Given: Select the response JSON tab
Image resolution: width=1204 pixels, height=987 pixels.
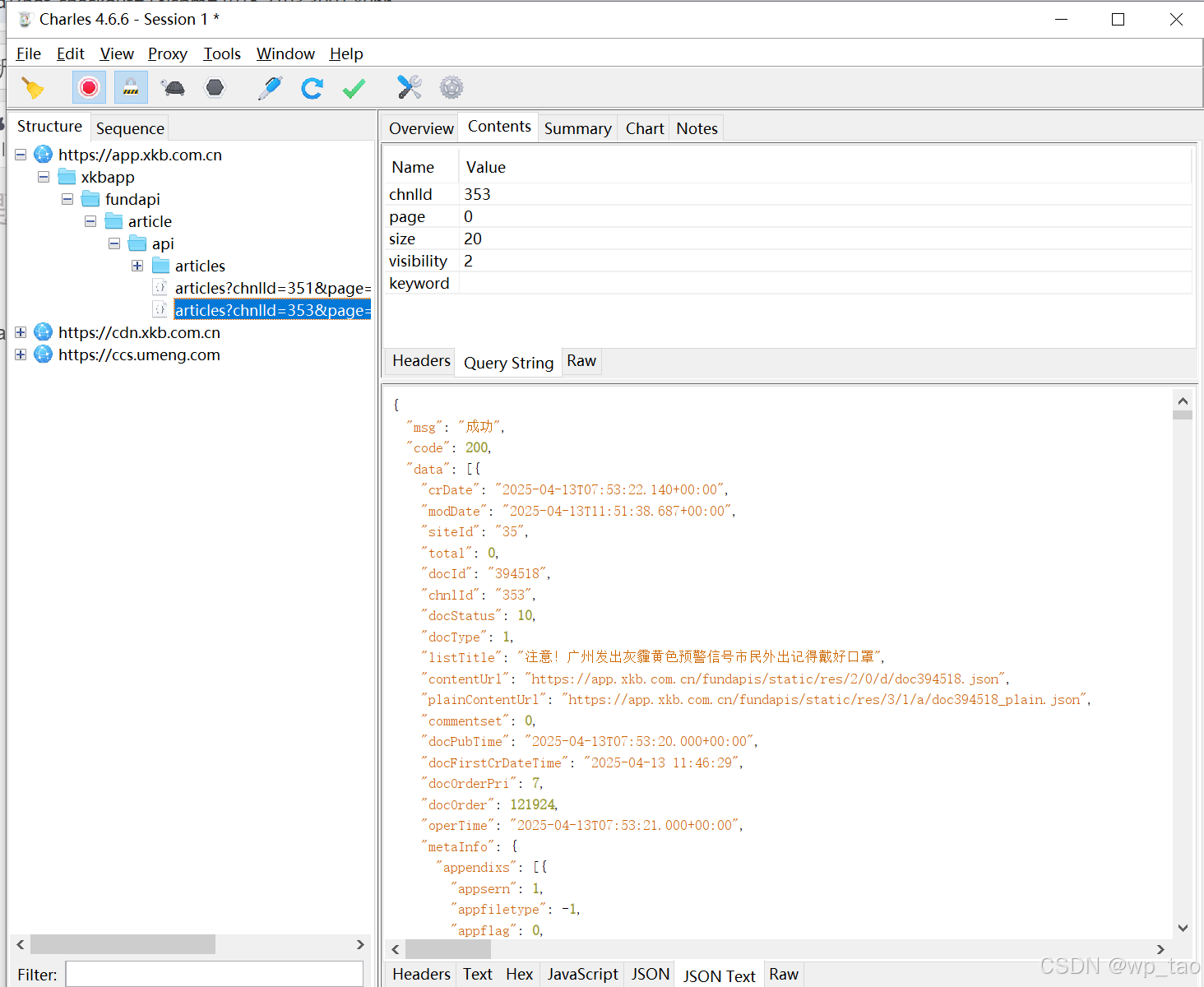Looking at the screenshot, I should 650,974.
